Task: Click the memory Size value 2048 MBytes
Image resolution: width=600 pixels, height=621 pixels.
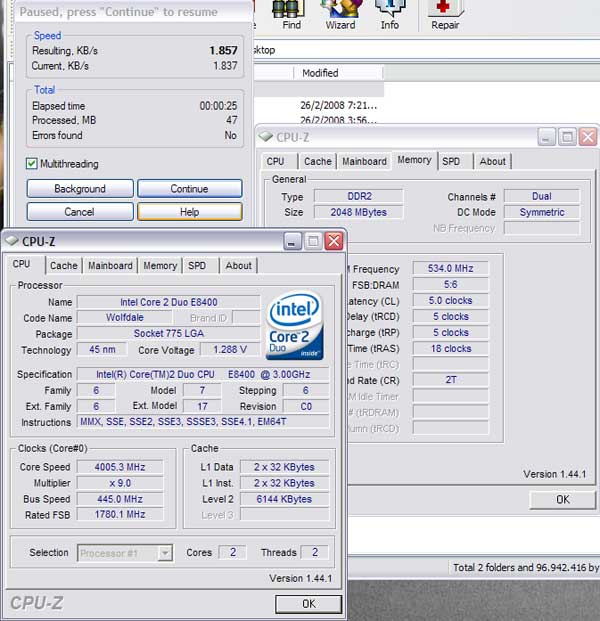Action: (359, 212)
